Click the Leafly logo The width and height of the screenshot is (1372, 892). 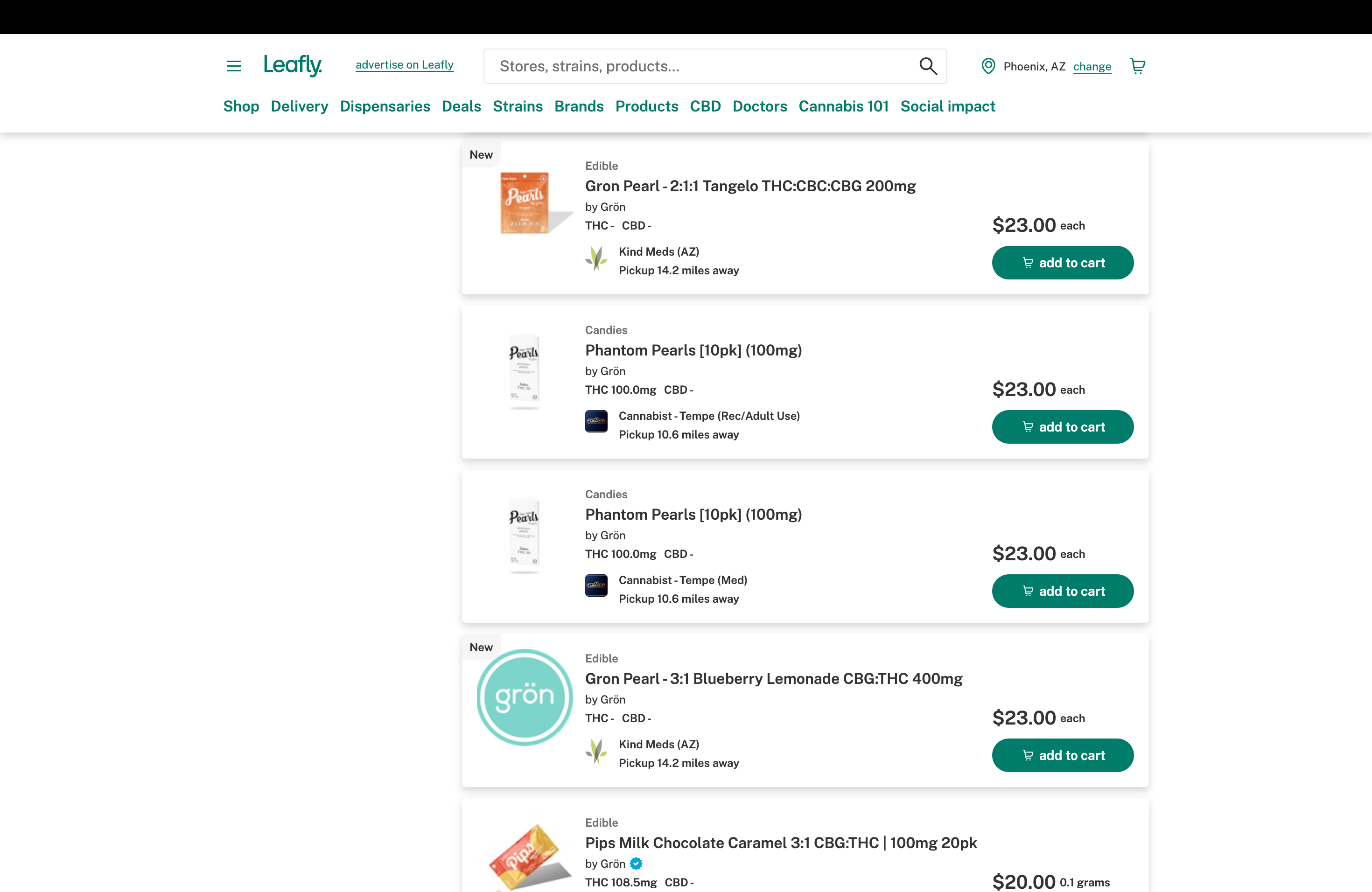(292, 66)
